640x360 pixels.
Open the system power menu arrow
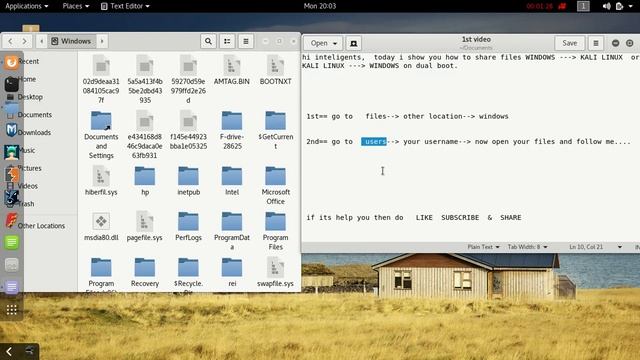(x=631, y=6)
